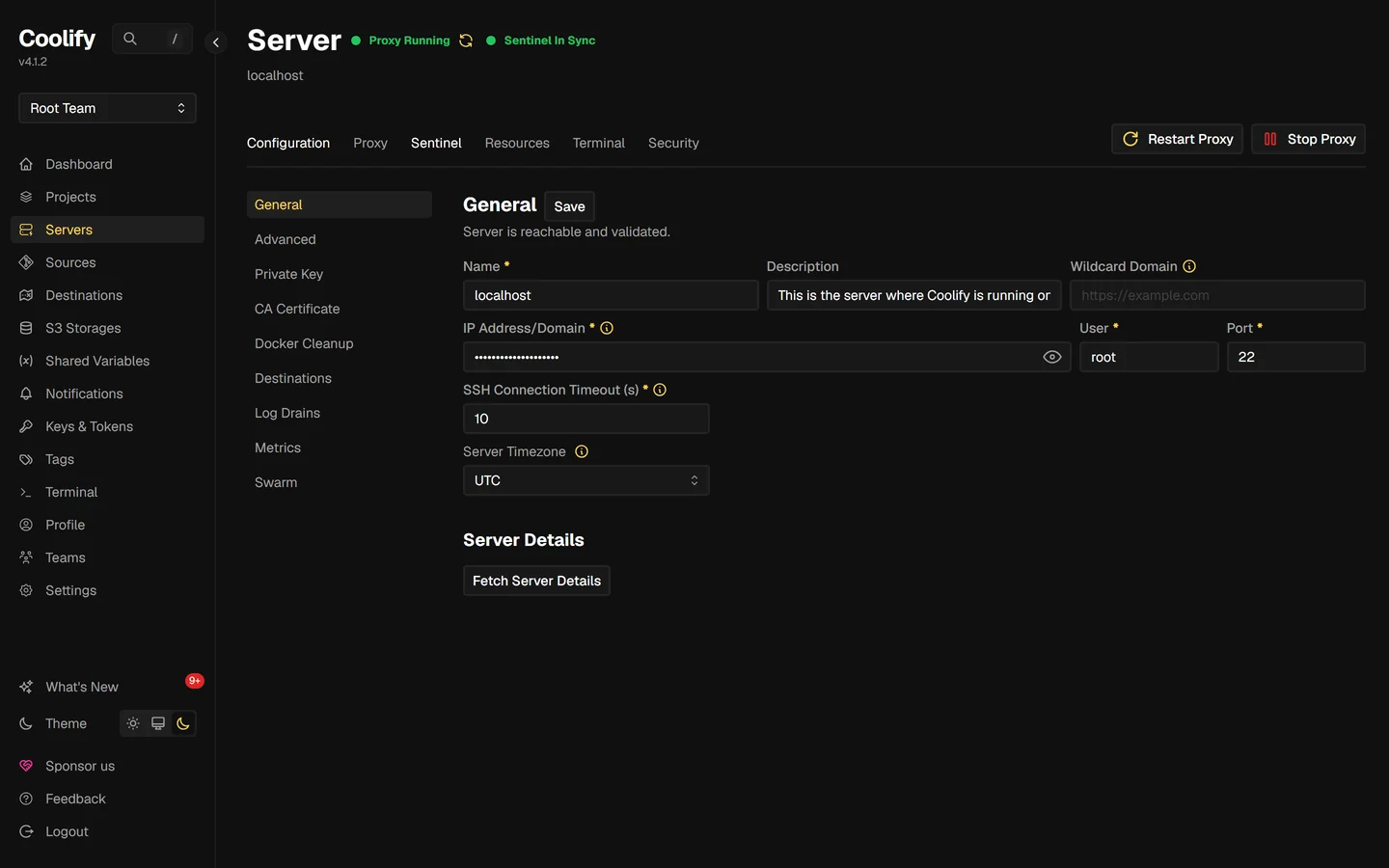The height and width of the screenshot is (868, 1389).
Task: Open Keys & Tokens from its key icon
Action: [x=26, y=426]
